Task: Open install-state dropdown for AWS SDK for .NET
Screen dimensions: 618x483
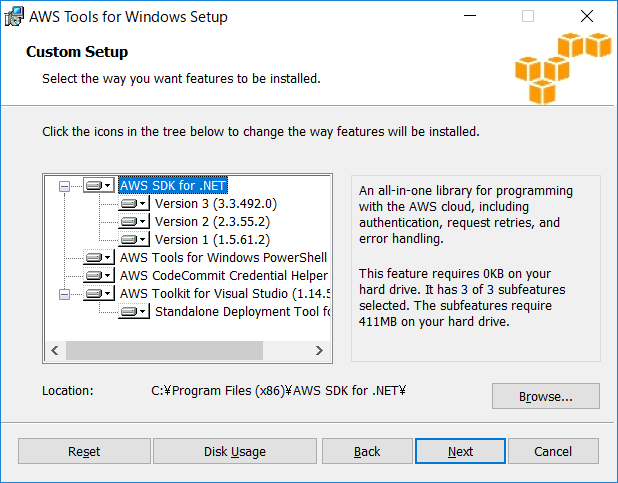Action: [x=99, y=185]
